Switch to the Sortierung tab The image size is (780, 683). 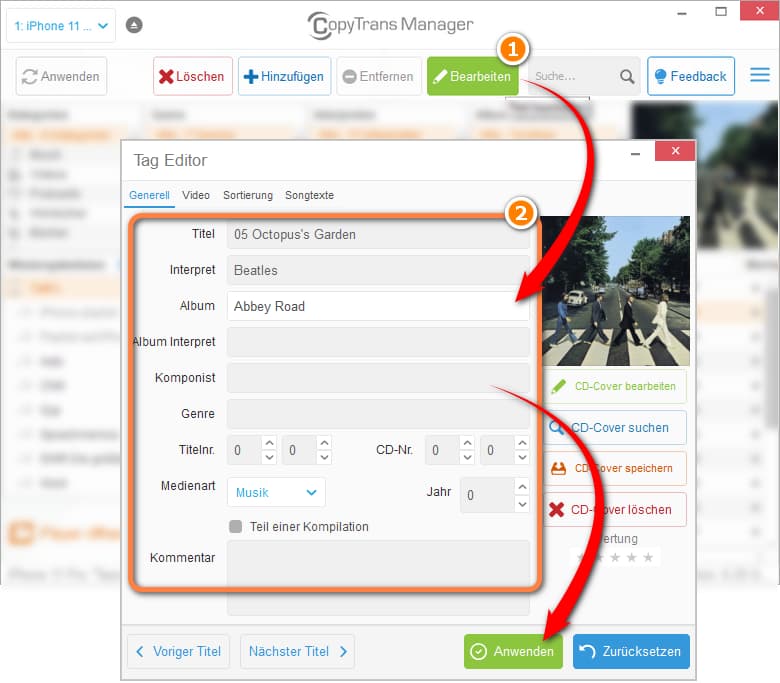(248, 195)
